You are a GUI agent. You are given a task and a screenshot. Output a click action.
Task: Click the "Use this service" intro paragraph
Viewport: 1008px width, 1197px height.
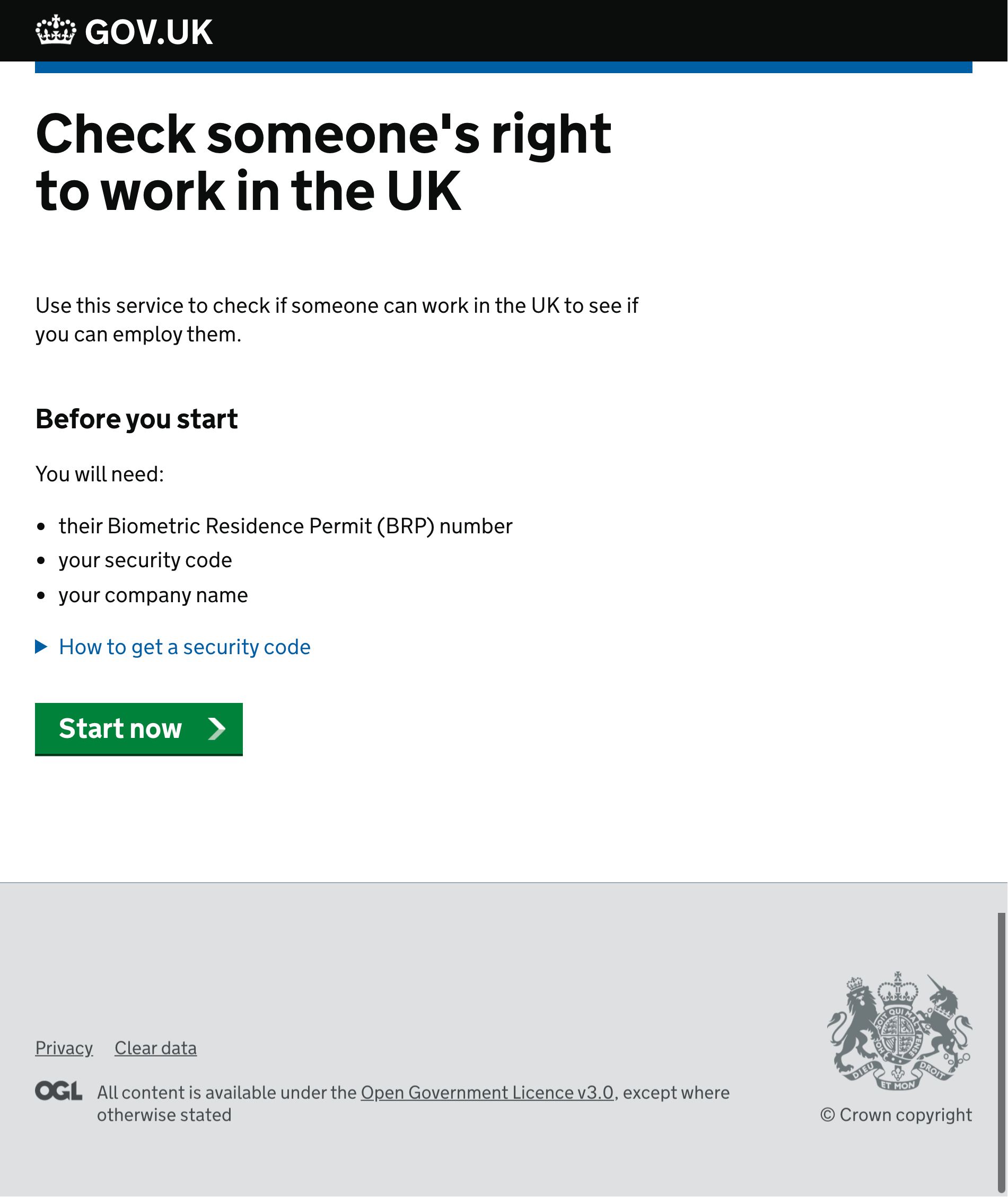click(337, 319)
